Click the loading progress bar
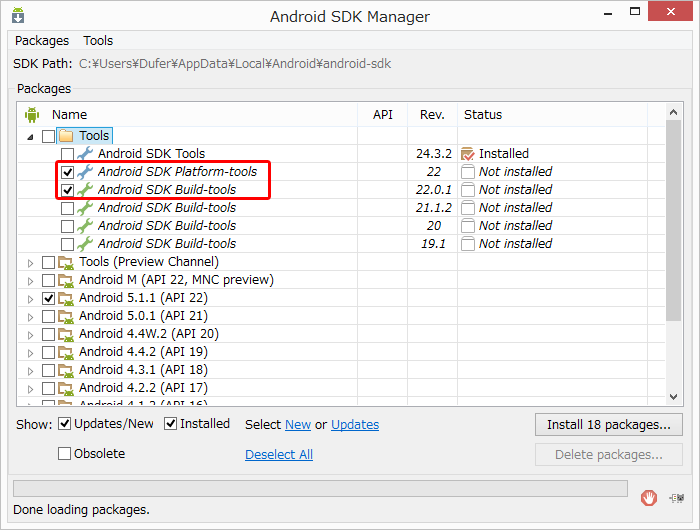 click(x=321, y=488)
